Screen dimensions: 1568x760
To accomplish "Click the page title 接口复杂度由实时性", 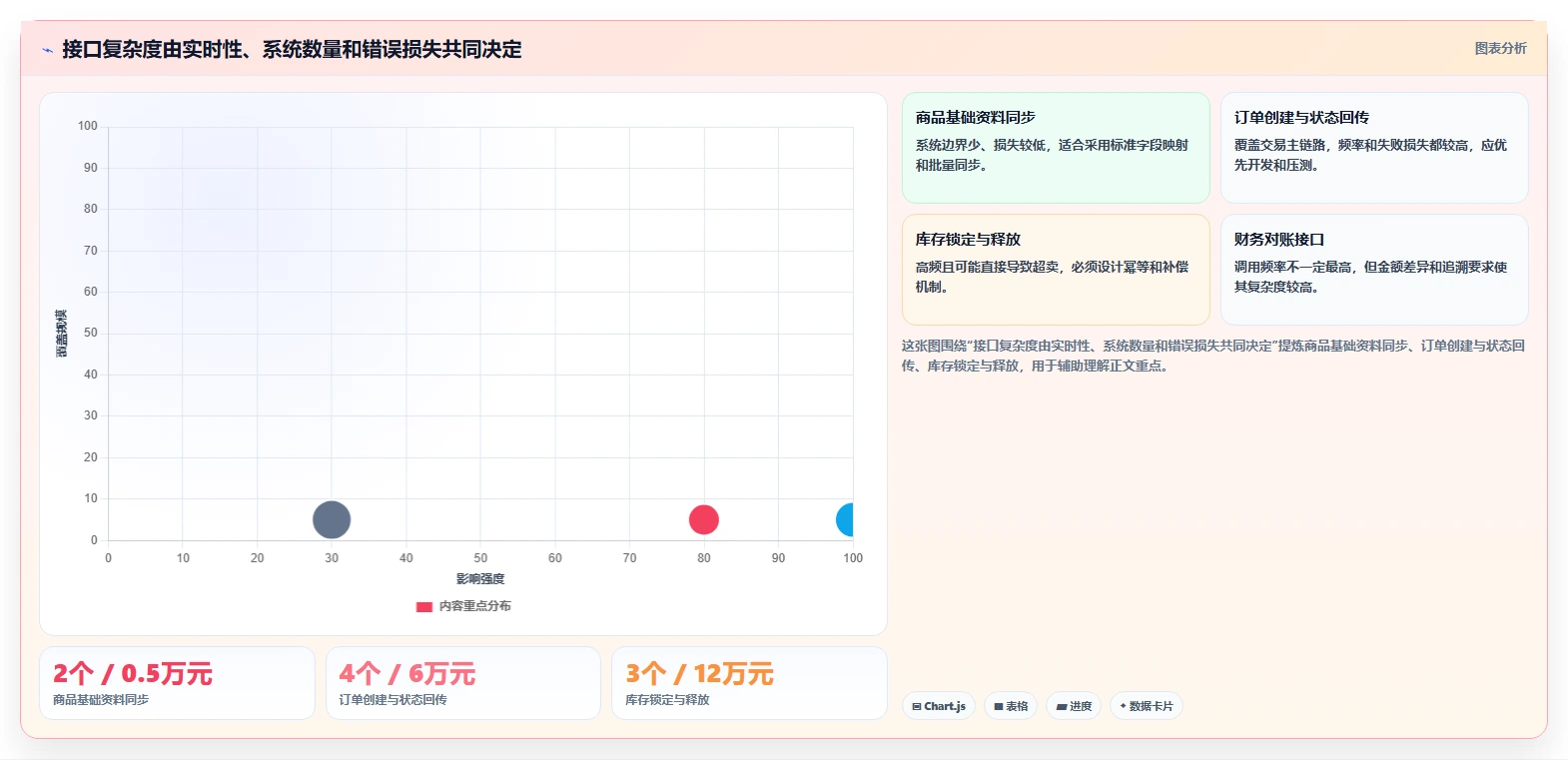I will pos(292,49).
